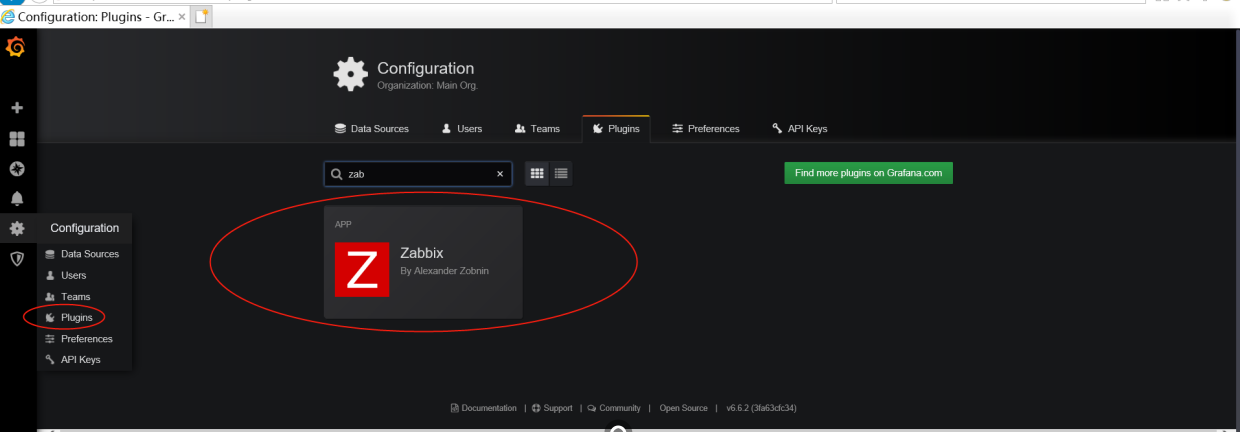Click the Organization: Main Org. subtitle
This screenshot has height=432, width=1241.
click(427, 86)
